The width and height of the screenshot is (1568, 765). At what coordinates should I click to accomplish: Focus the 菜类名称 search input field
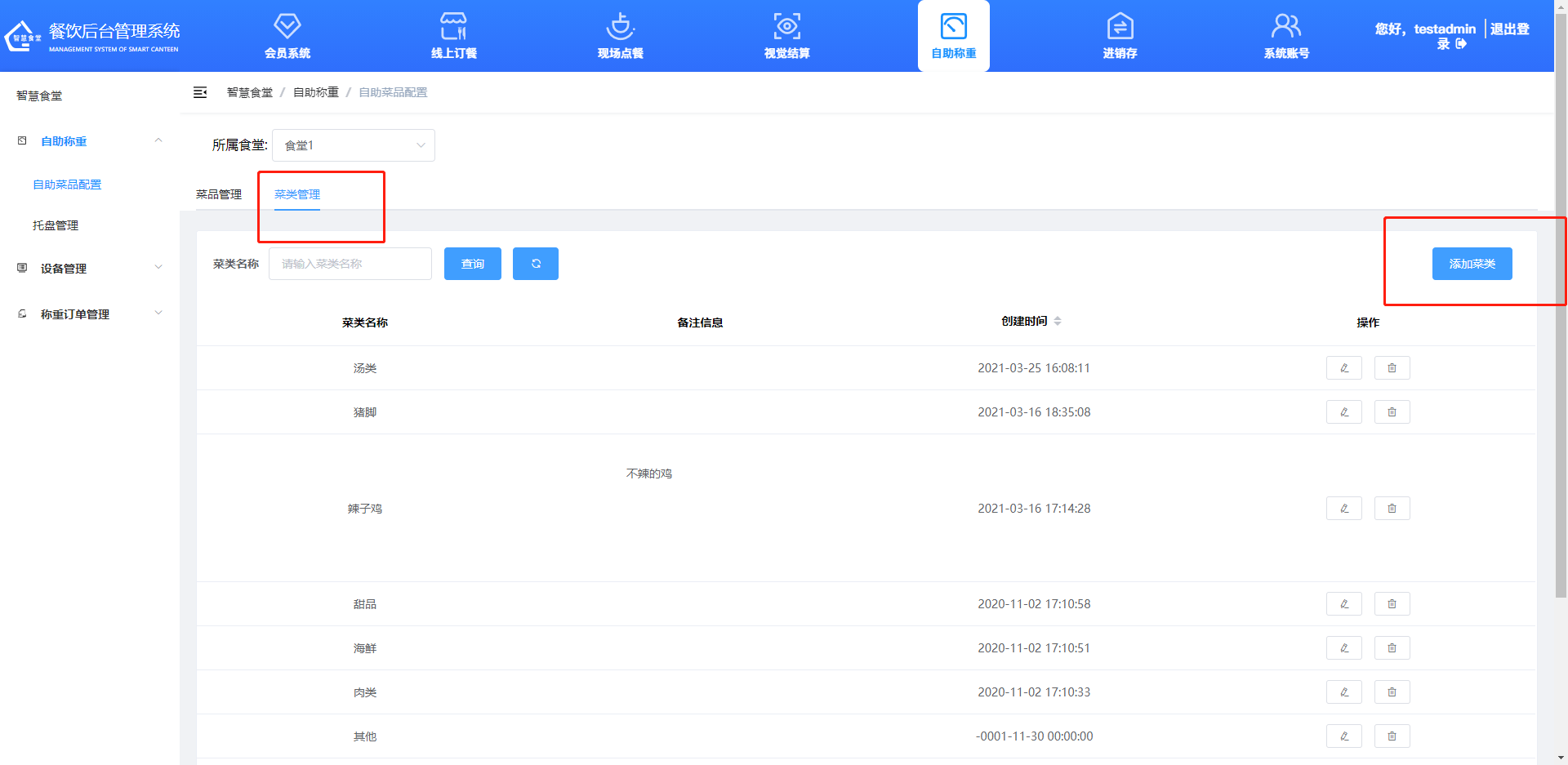tap(350, 264)
